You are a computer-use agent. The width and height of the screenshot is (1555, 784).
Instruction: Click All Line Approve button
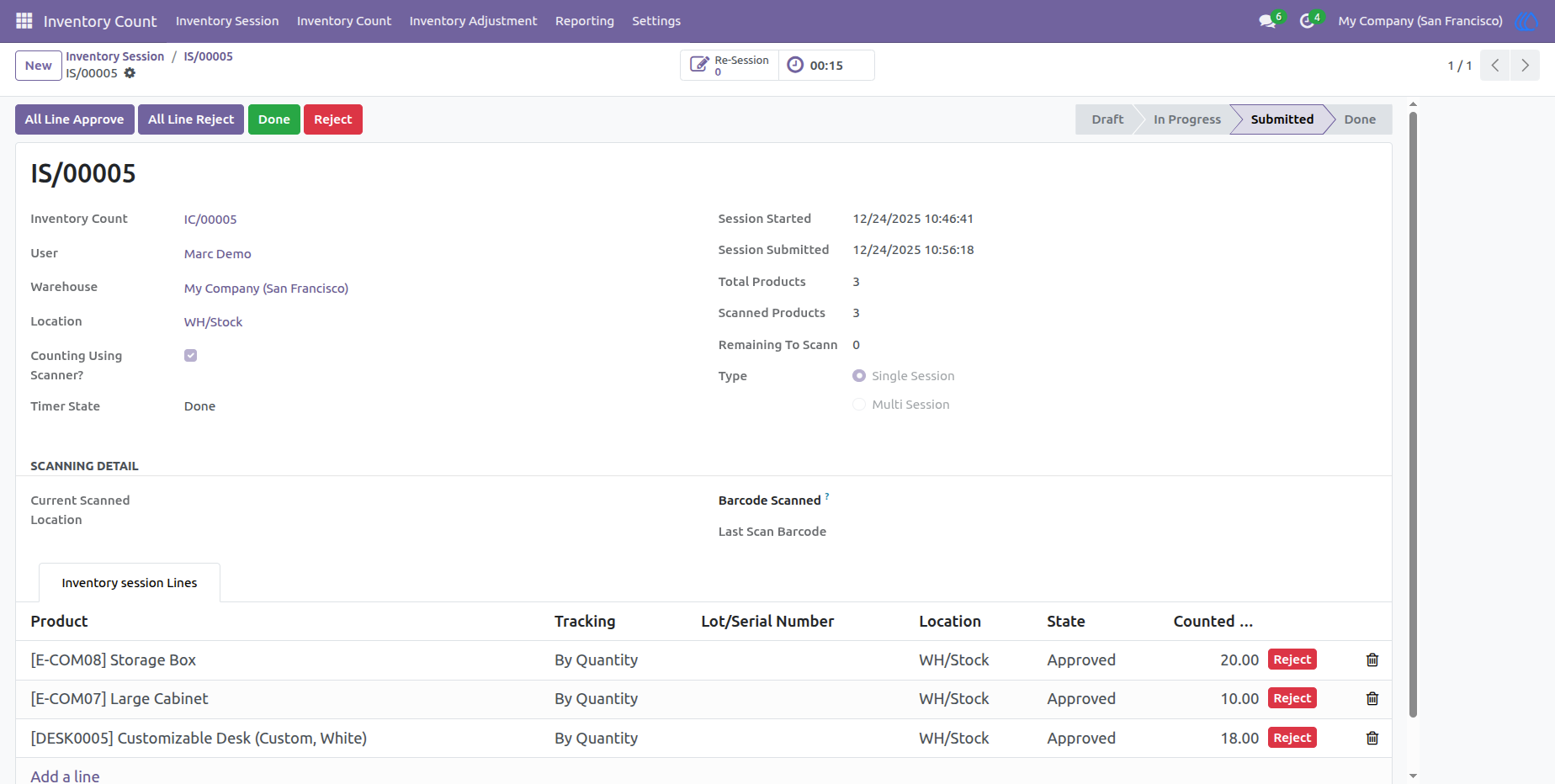click(74, 119)
